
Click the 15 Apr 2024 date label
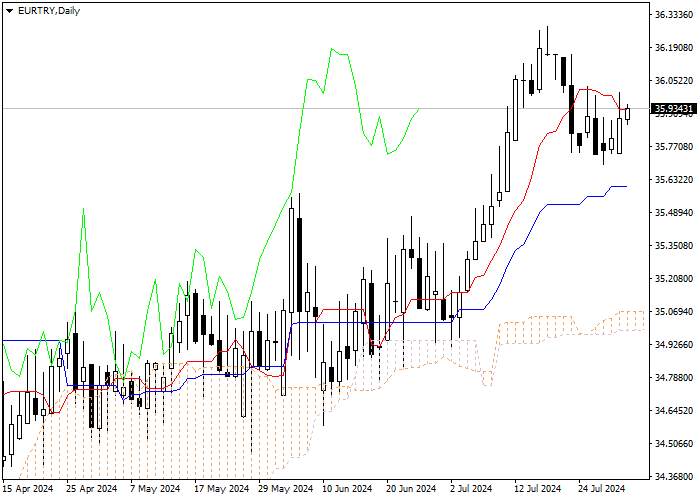coord(28,488)
